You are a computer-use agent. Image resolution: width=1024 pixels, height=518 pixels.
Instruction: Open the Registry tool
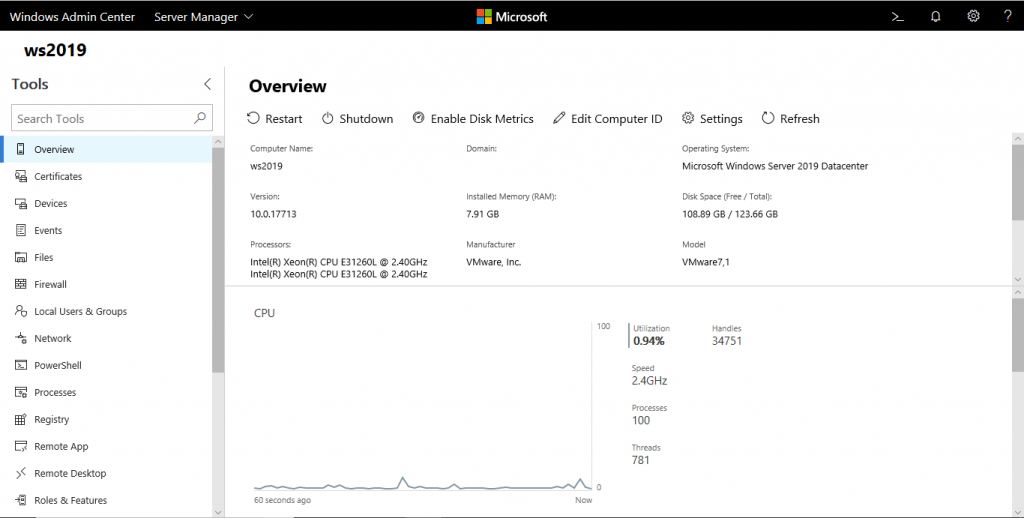[x=107, y=419]
